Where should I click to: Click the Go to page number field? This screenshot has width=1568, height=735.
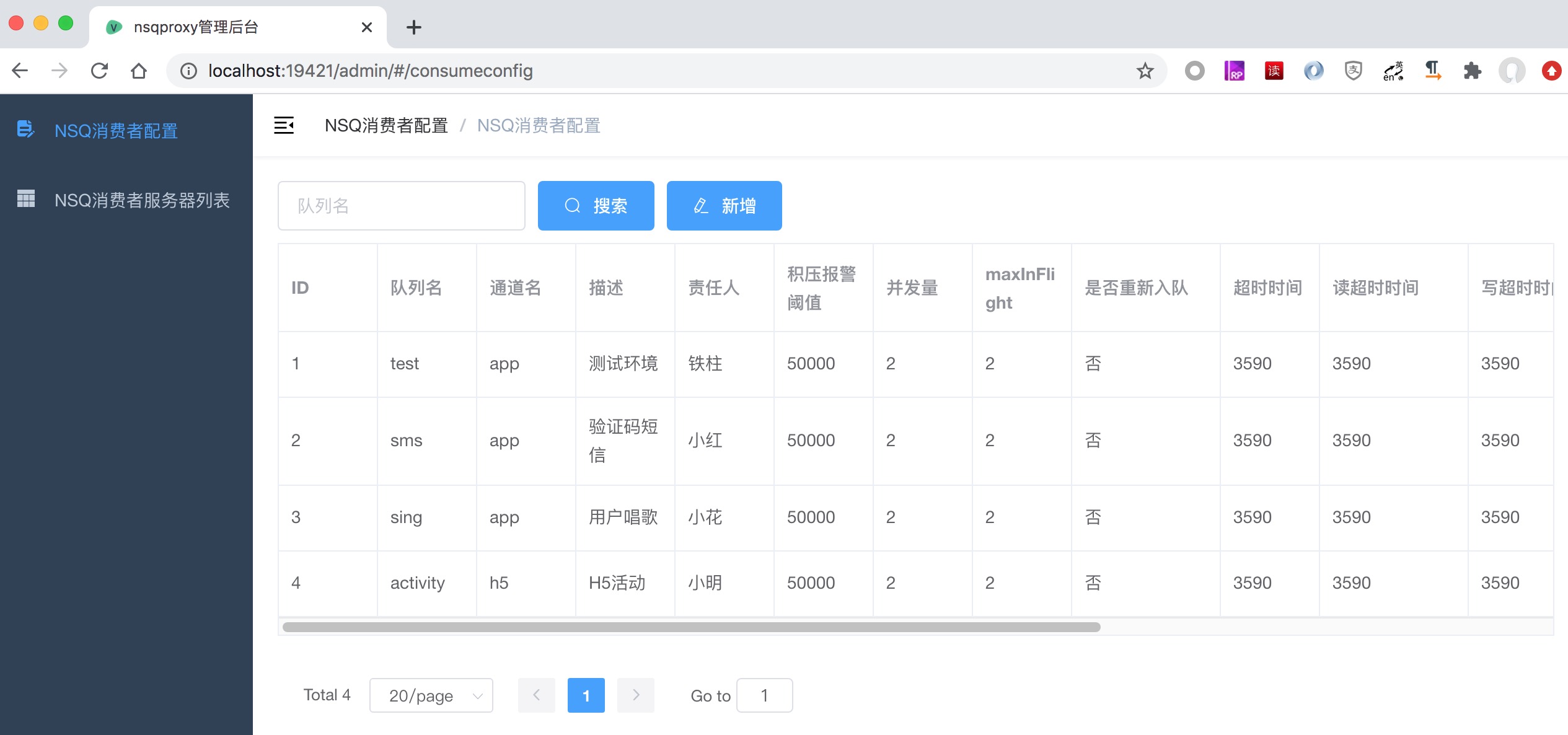click(764, 695)
